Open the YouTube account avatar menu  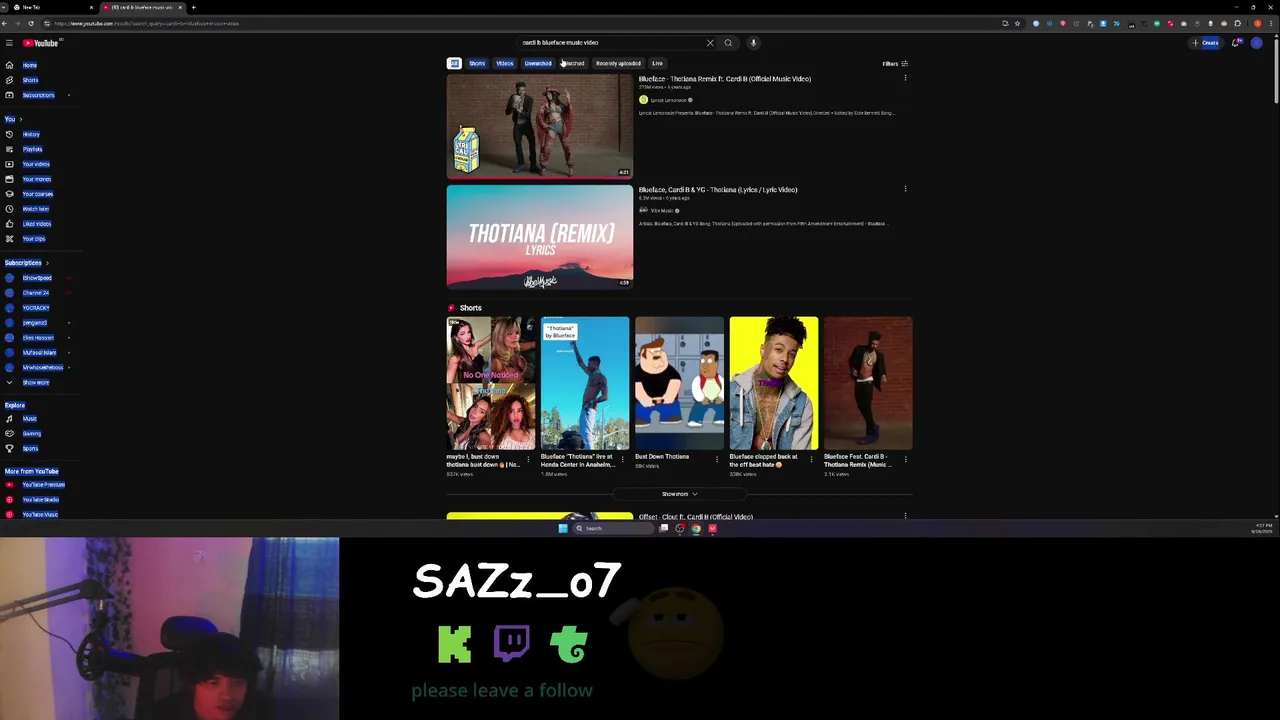point(1257,43)
